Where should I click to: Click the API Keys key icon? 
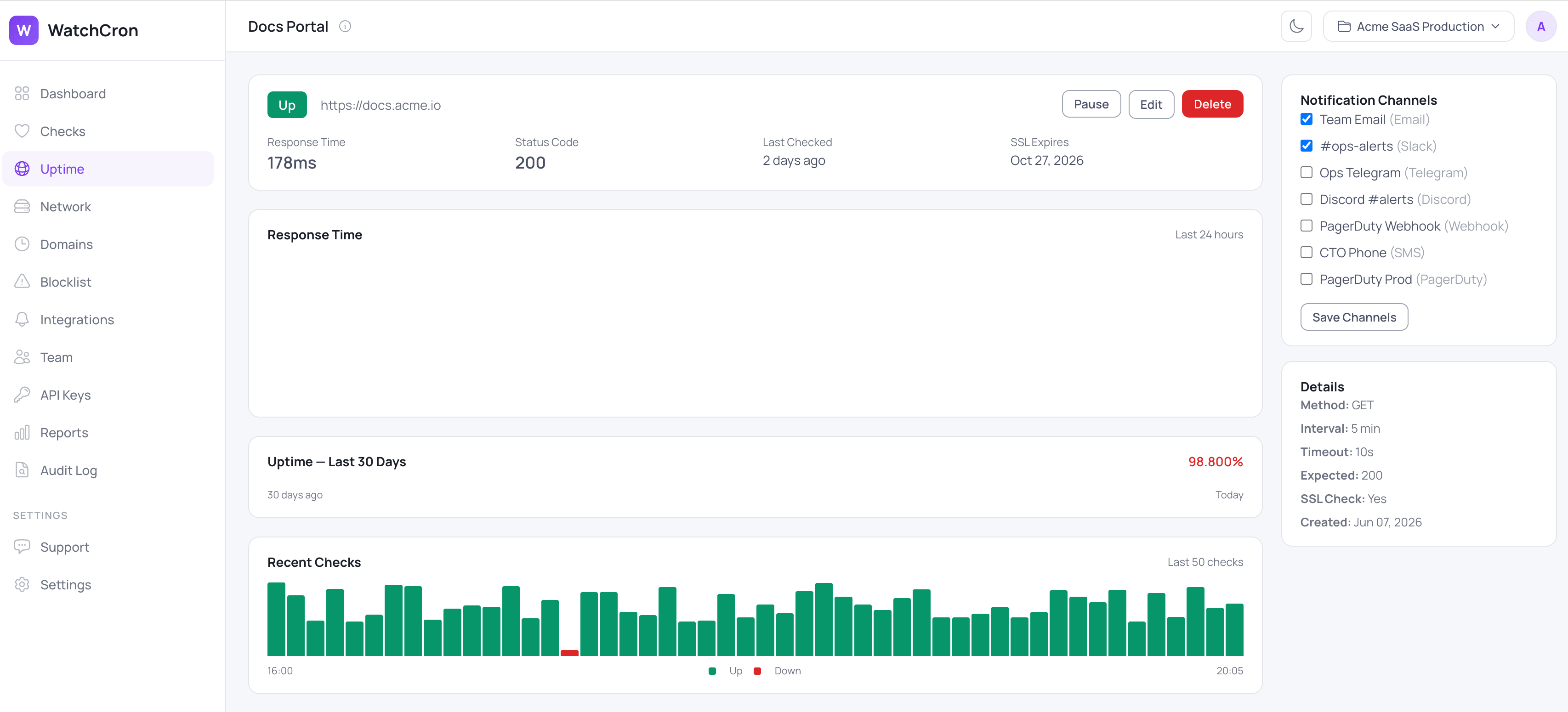pos(22,394)
